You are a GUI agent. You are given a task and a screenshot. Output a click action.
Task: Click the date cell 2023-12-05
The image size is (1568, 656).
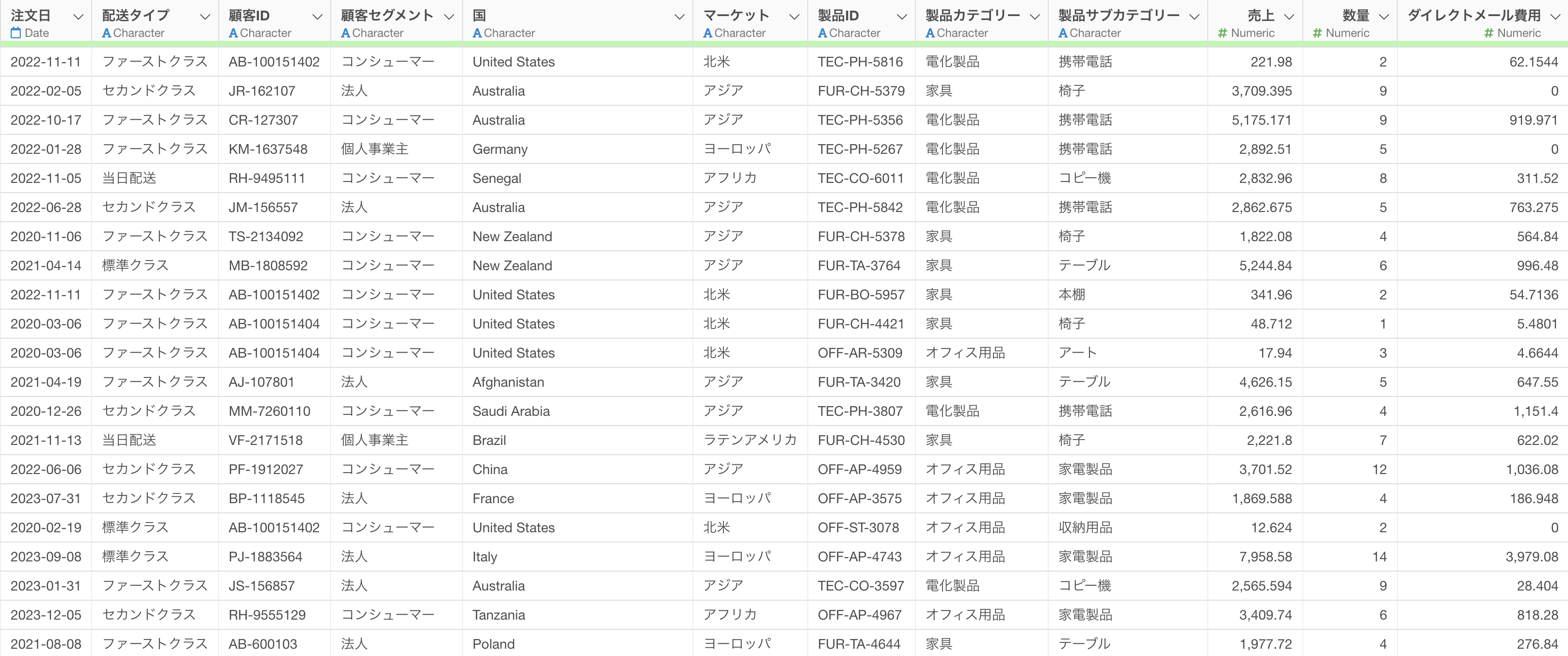[x=46, y=615]
